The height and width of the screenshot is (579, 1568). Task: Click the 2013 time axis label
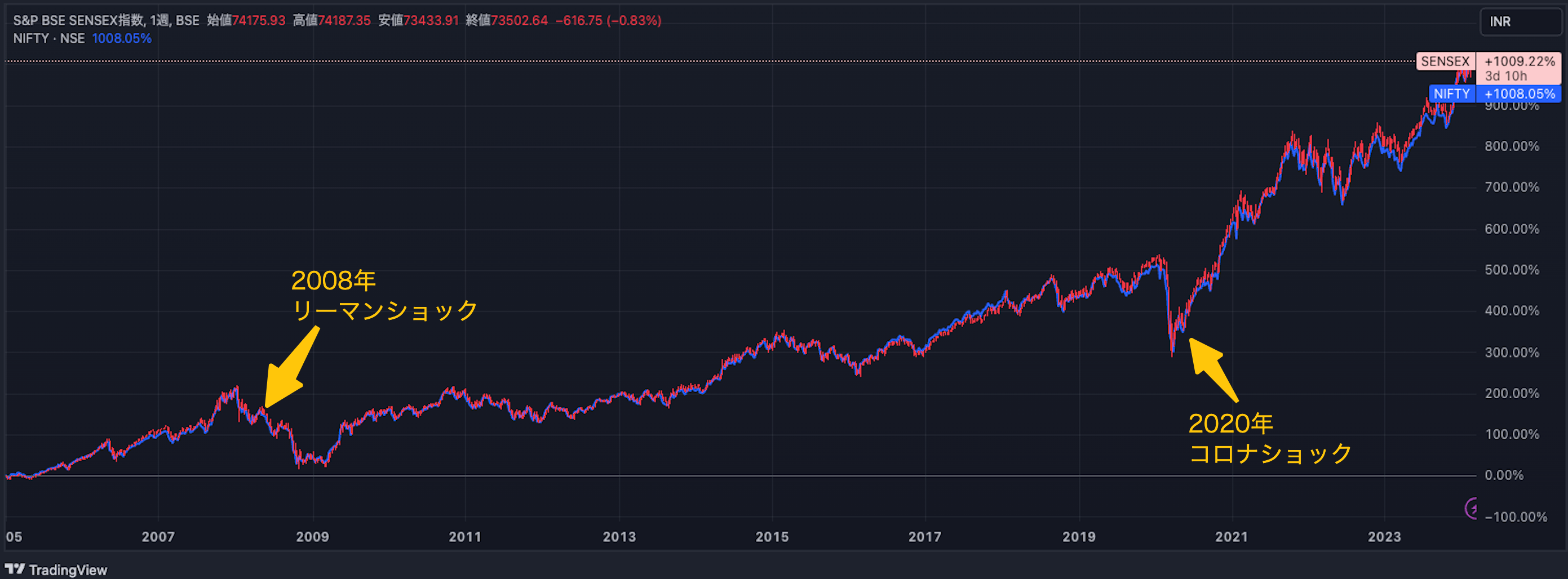coord(619,537)
